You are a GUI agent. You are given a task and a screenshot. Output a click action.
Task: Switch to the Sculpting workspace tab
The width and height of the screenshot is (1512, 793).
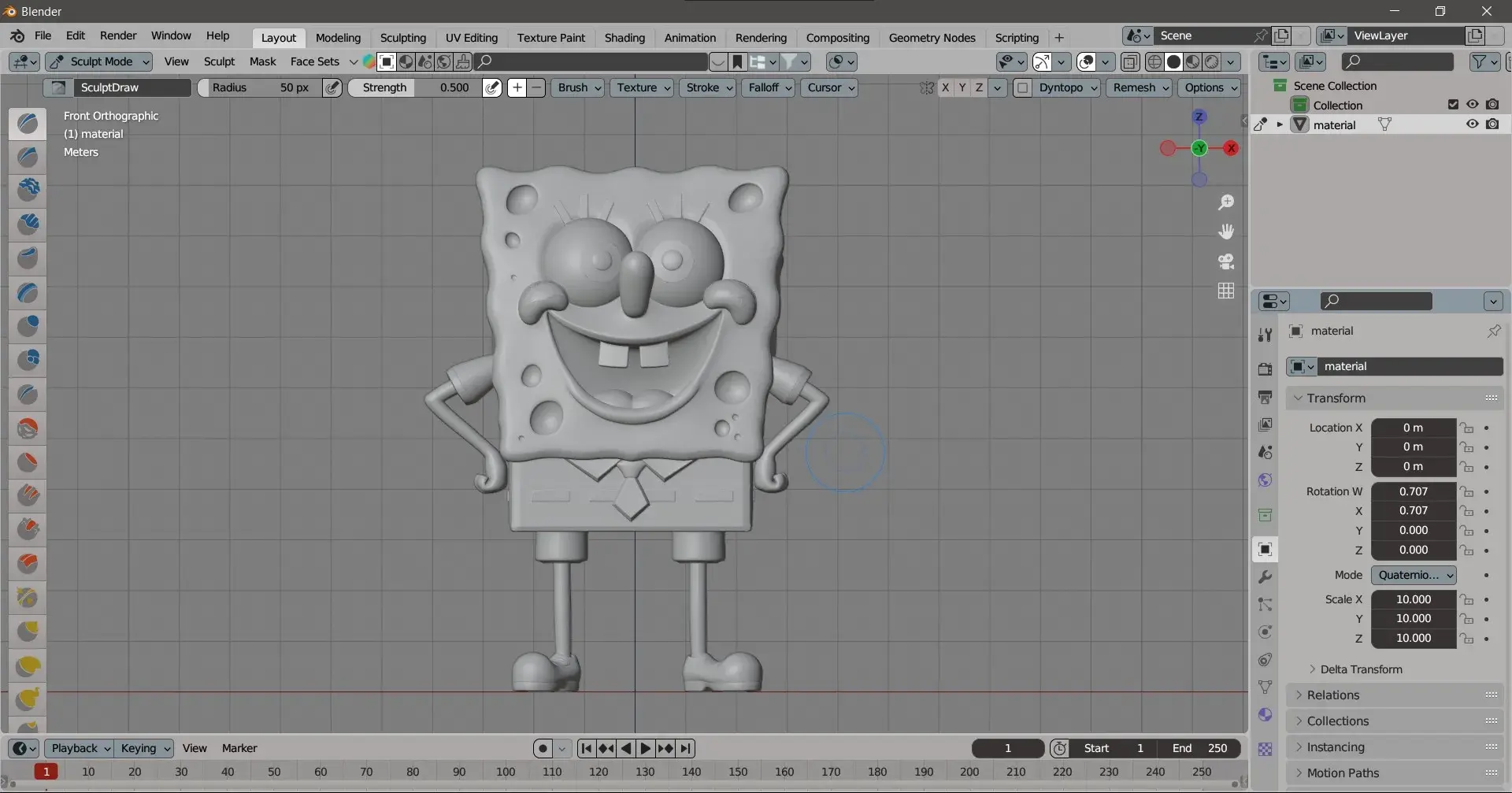click(x=402, y=38)
